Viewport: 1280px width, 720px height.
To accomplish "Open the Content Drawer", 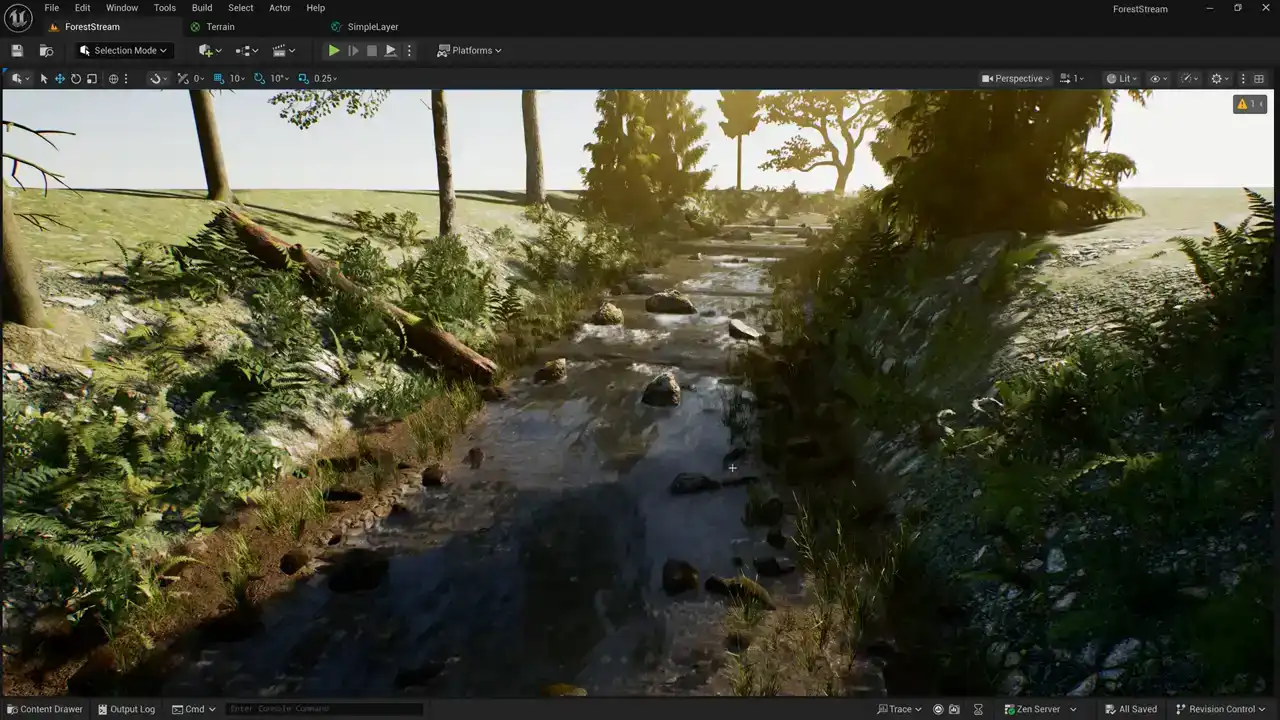I will pos(44,709).
